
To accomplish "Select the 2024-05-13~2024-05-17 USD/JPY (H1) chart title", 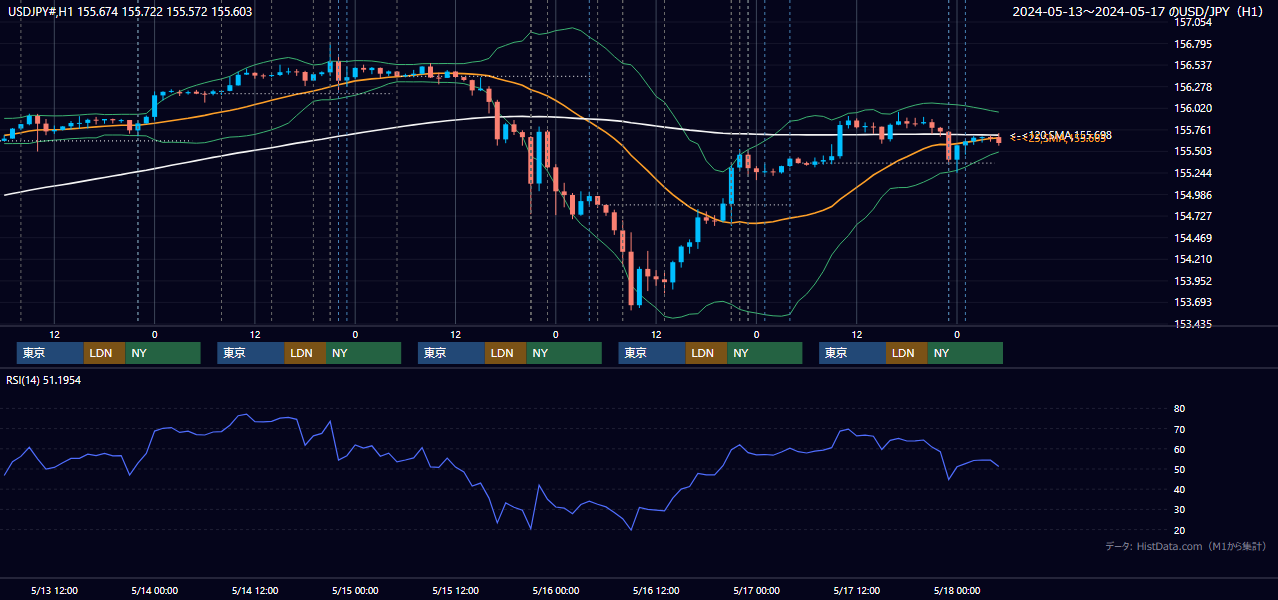I will point(1140,12).
